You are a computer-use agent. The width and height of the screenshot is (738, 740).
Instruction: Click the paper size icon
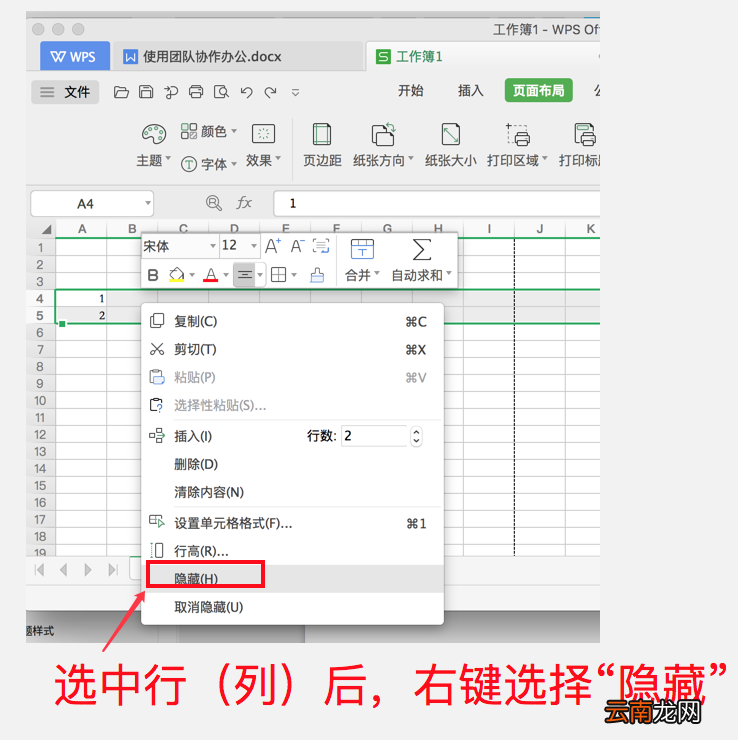(451, 135)
